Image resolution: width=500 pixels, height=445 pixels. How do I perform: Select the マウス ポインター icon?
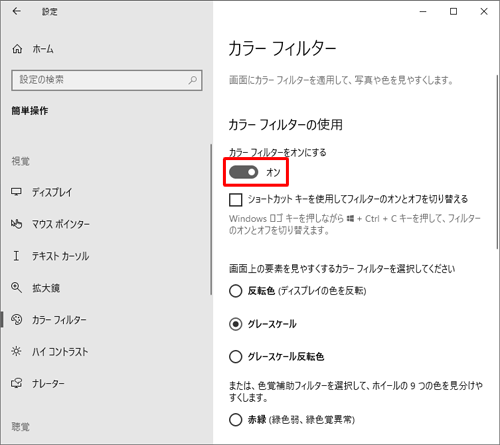point(16,224)
